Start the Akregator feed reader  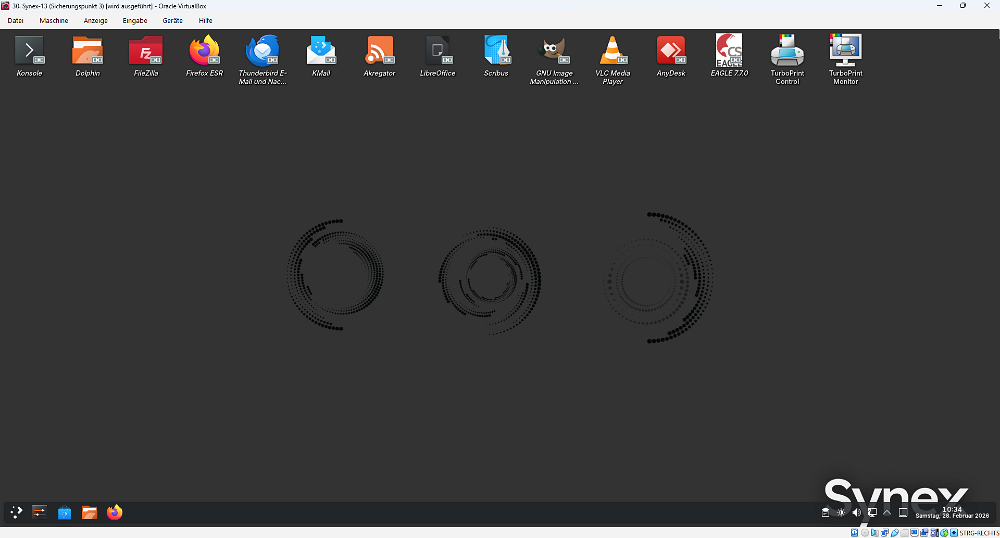coord(380,51)
